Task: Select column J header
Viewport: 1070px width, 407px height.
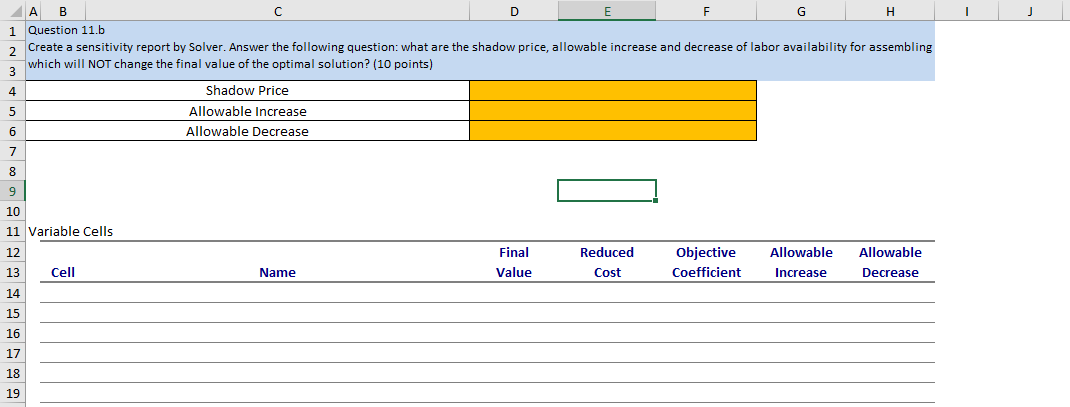Action: tap(1030, 10)
